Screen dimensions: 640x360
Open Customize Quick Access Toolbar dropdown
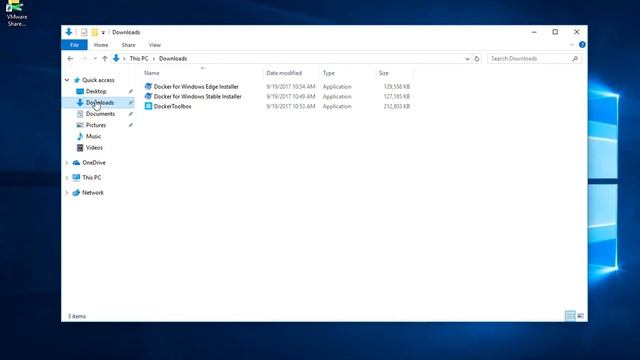[x=103, y=32]
